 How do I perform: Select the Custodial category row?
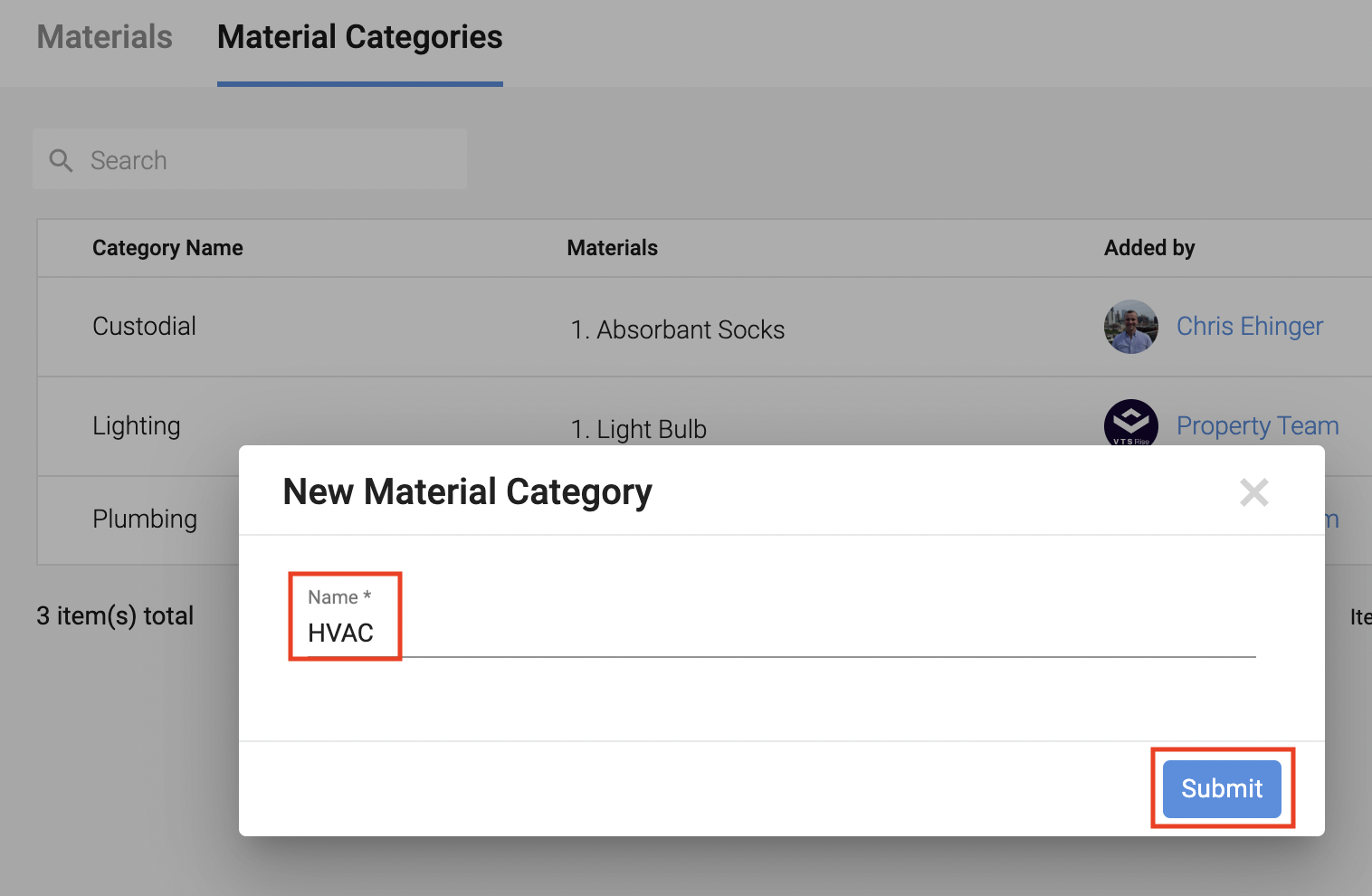(x=144, y=327)
